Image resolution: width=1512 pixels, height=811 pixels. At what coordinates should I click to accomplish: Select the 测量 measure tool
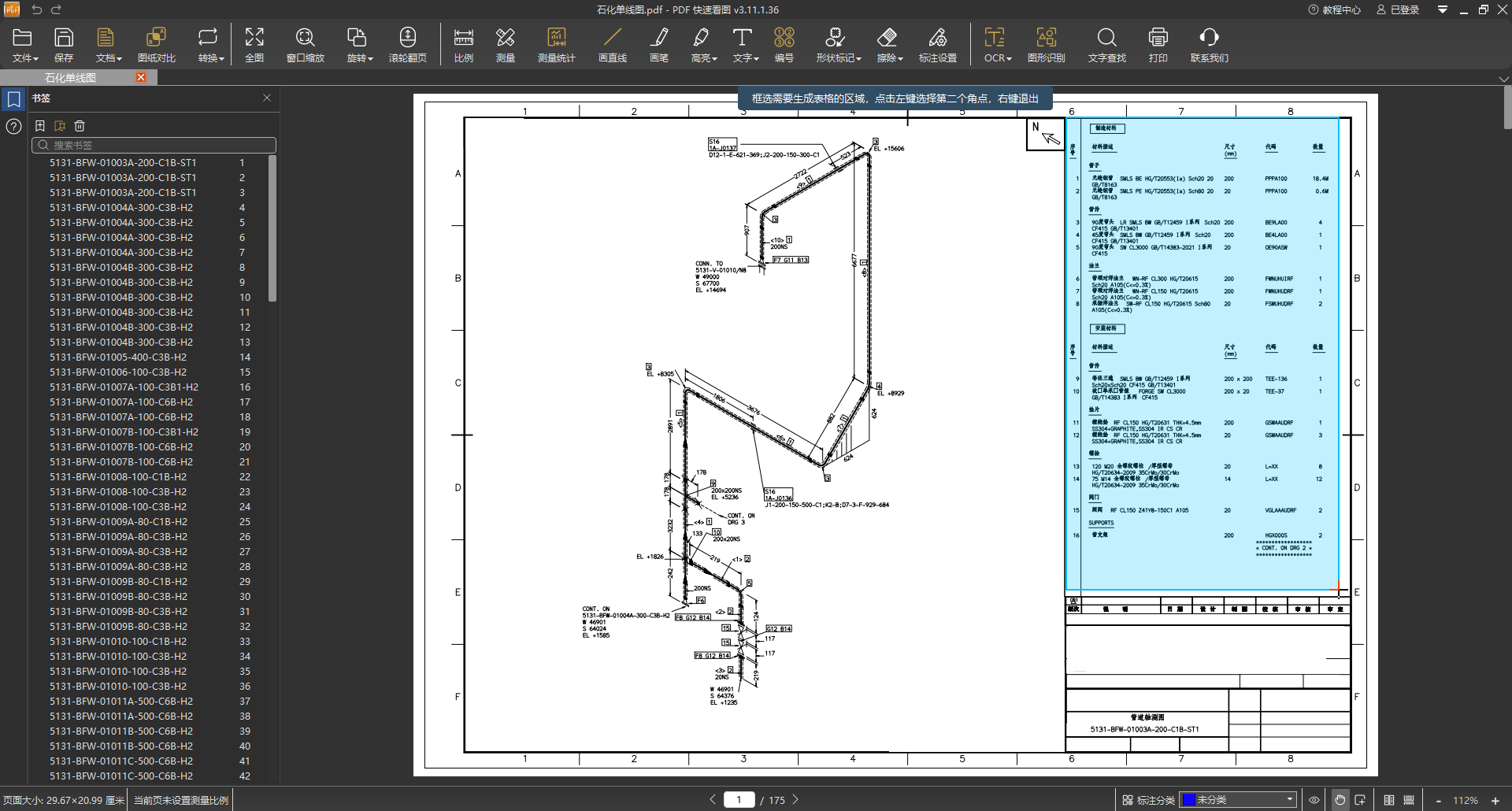click(x=505, y=45)
